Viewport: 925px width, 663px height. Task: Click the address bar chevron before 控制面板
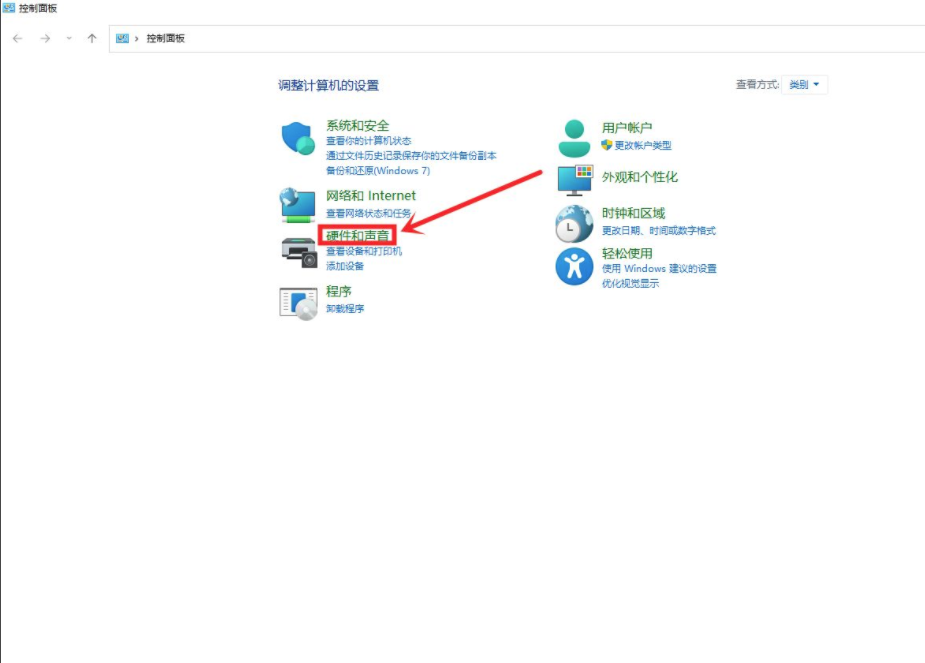136,38
